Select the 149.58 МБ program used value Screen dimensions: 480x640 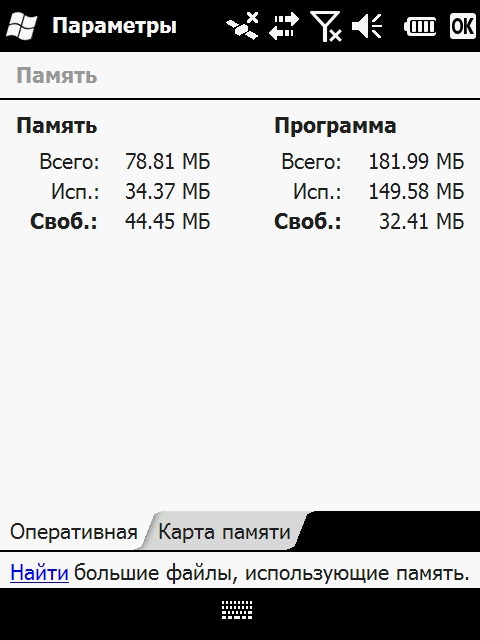(x=416, y=191)
